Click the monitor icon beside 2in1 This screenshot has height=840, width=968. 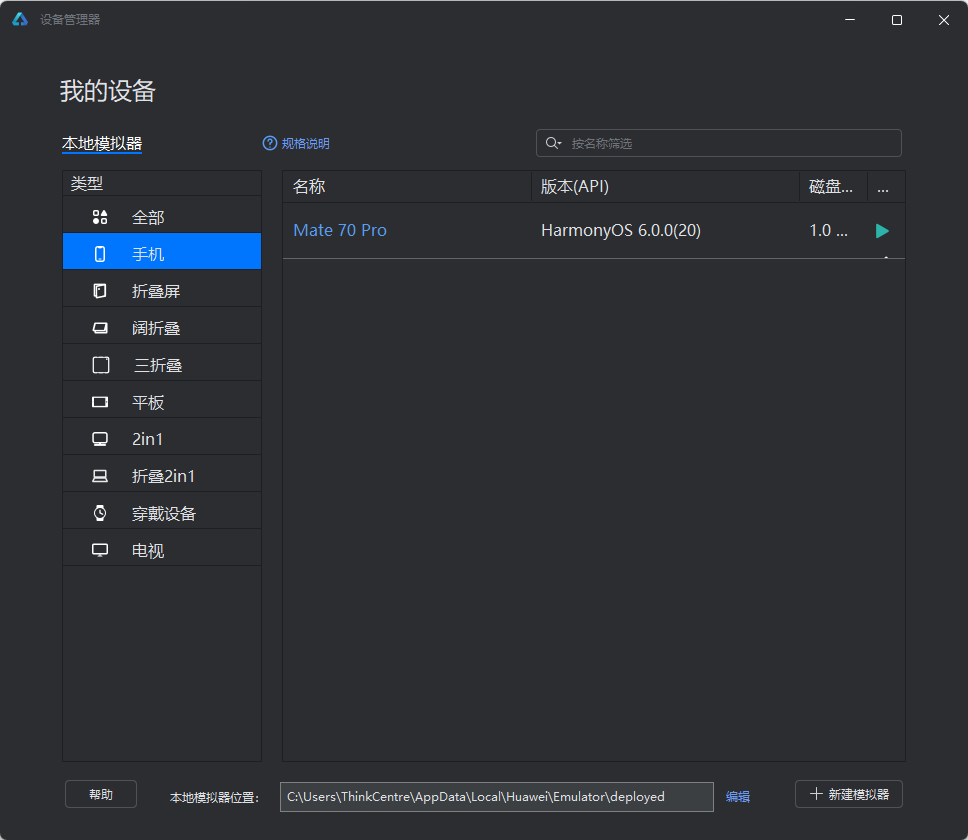pyautogui.click(x=100, y=439)
